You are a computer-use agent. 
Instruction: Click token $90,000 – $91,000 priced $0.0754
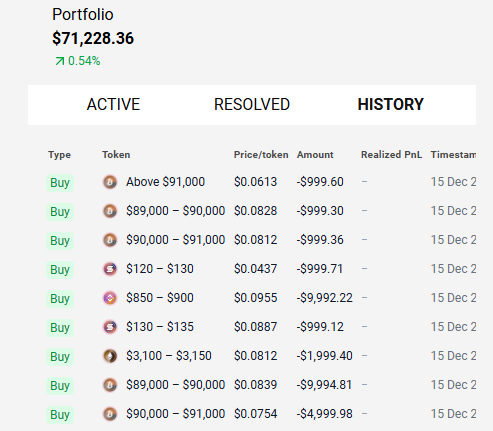(176, 414)
